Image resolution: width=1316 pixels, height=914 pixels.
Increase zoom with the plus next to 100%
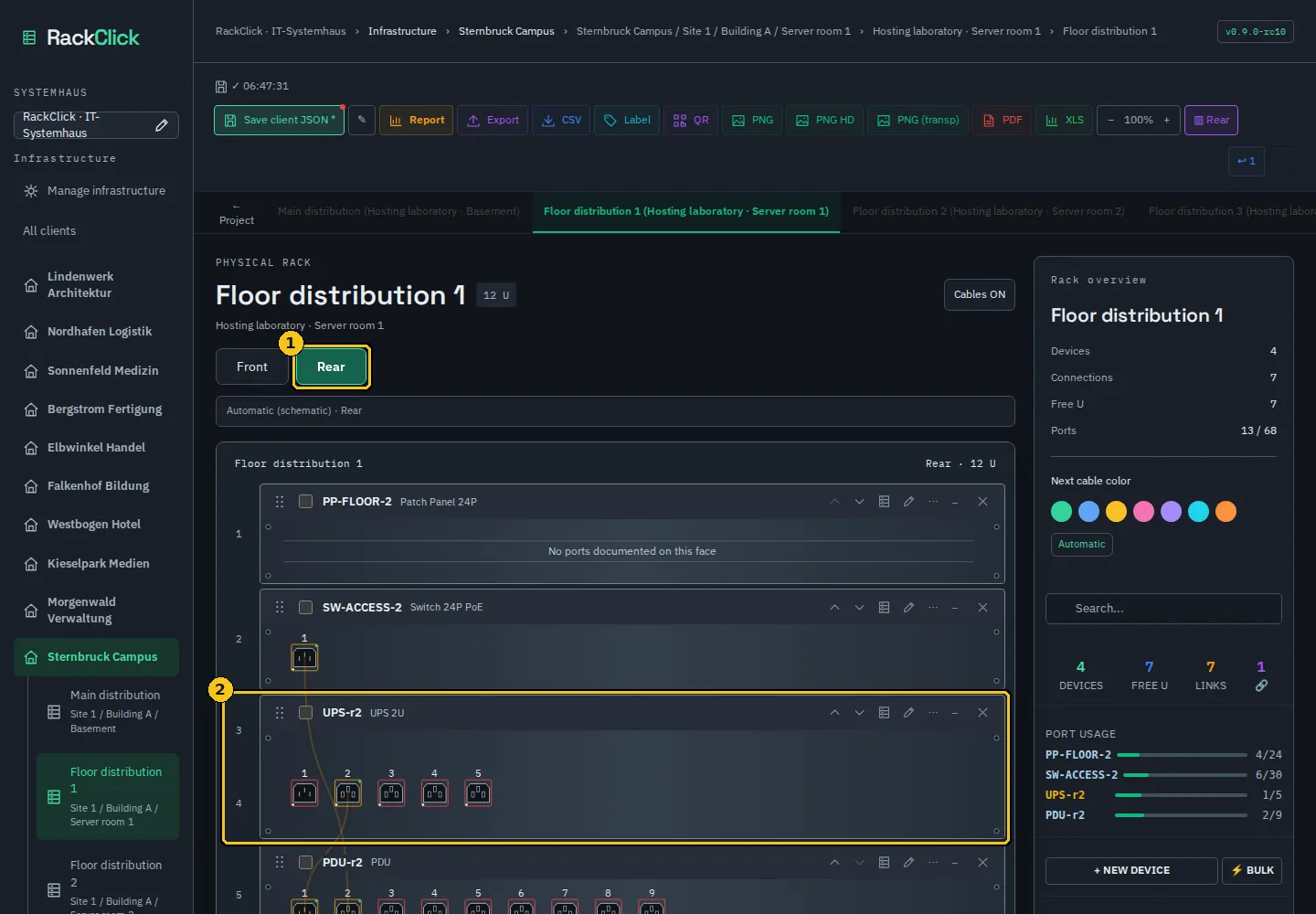coord(1166,120)
